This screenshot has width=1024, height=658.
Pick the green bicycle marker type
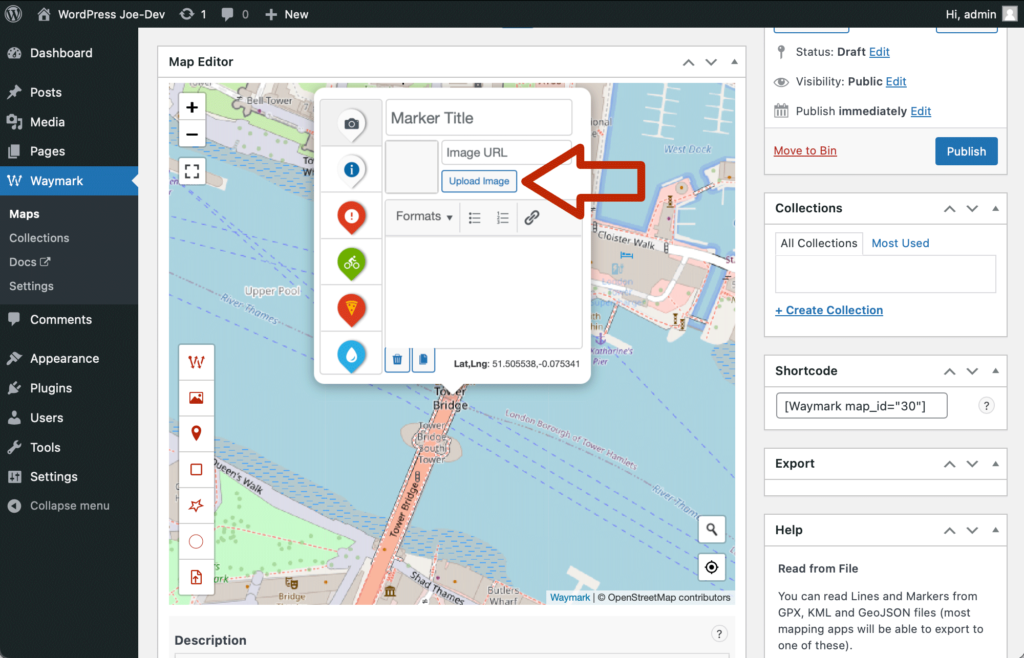351,263
